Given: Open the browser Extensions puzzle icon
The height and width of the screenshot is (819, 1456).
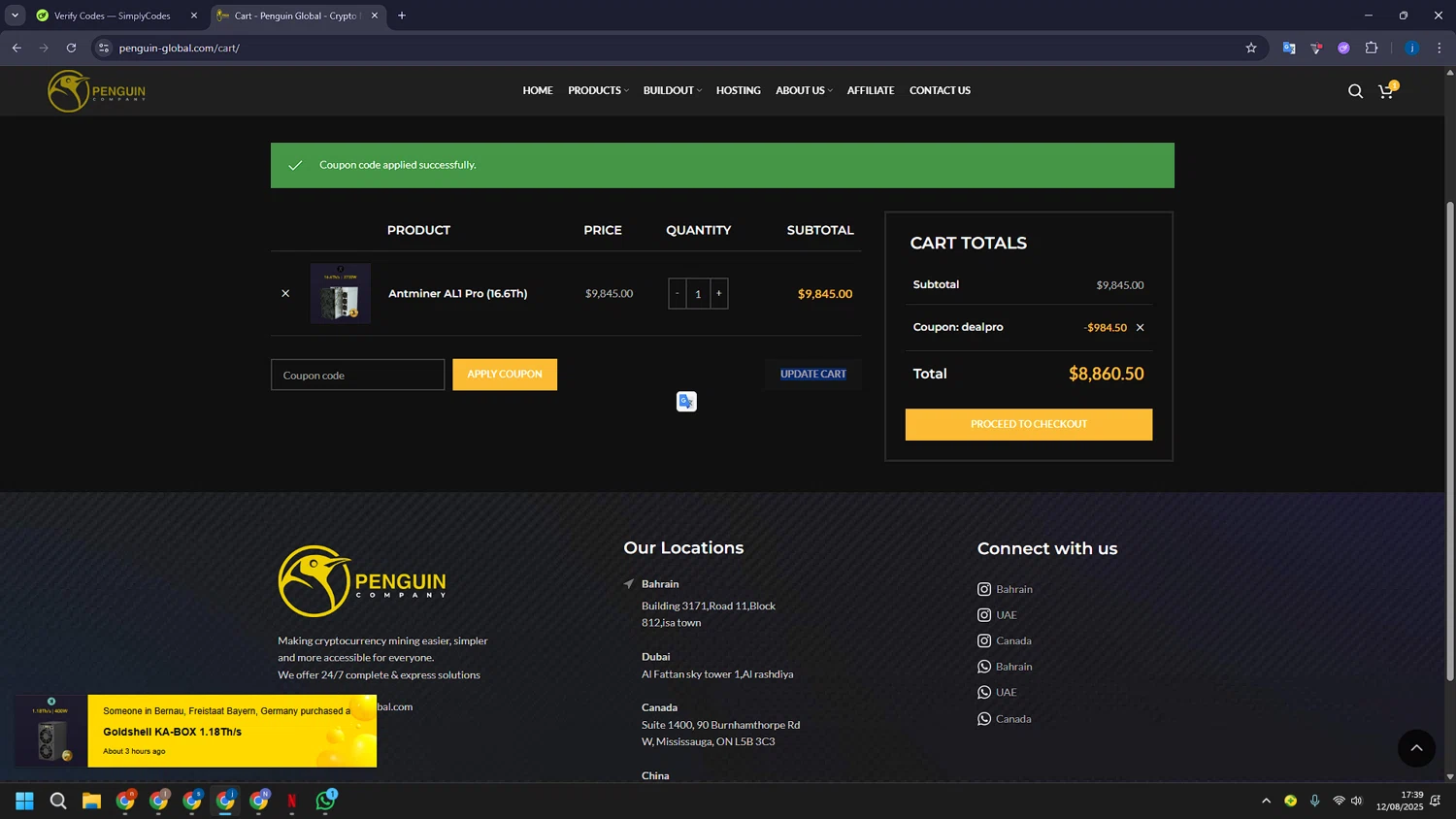Looking at the screenshot, I should coord(1372,48).
